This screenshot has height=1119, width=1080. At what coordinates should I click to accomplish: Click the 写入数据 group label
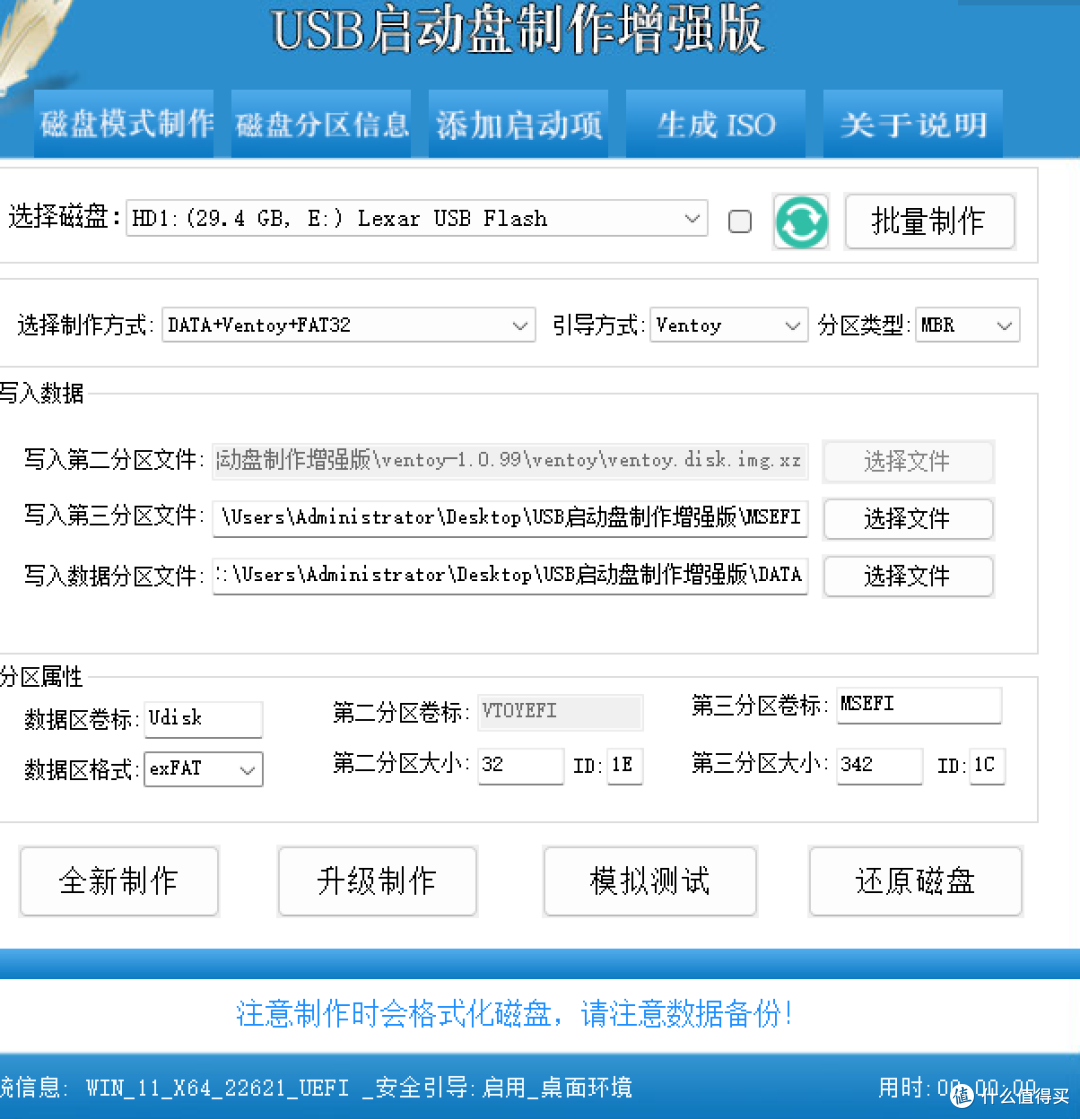click(x=41, y=393)
